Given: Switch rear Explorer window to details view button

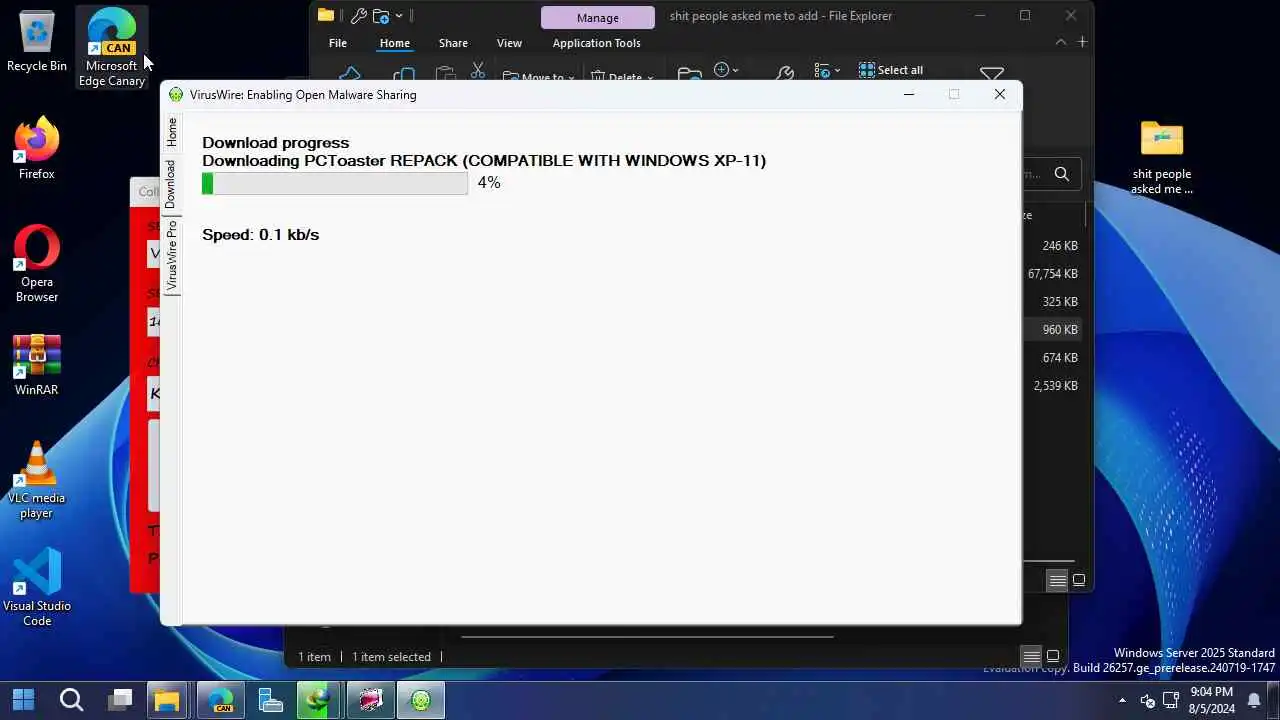Looking at the screenshot, I should (x=1031, y=656).
